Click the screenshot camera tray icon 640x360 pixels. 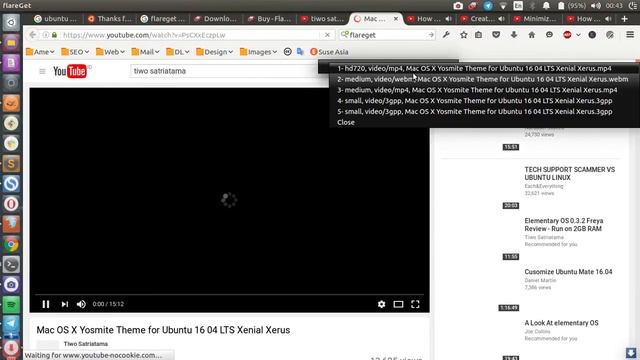click(x=458, y=6)
